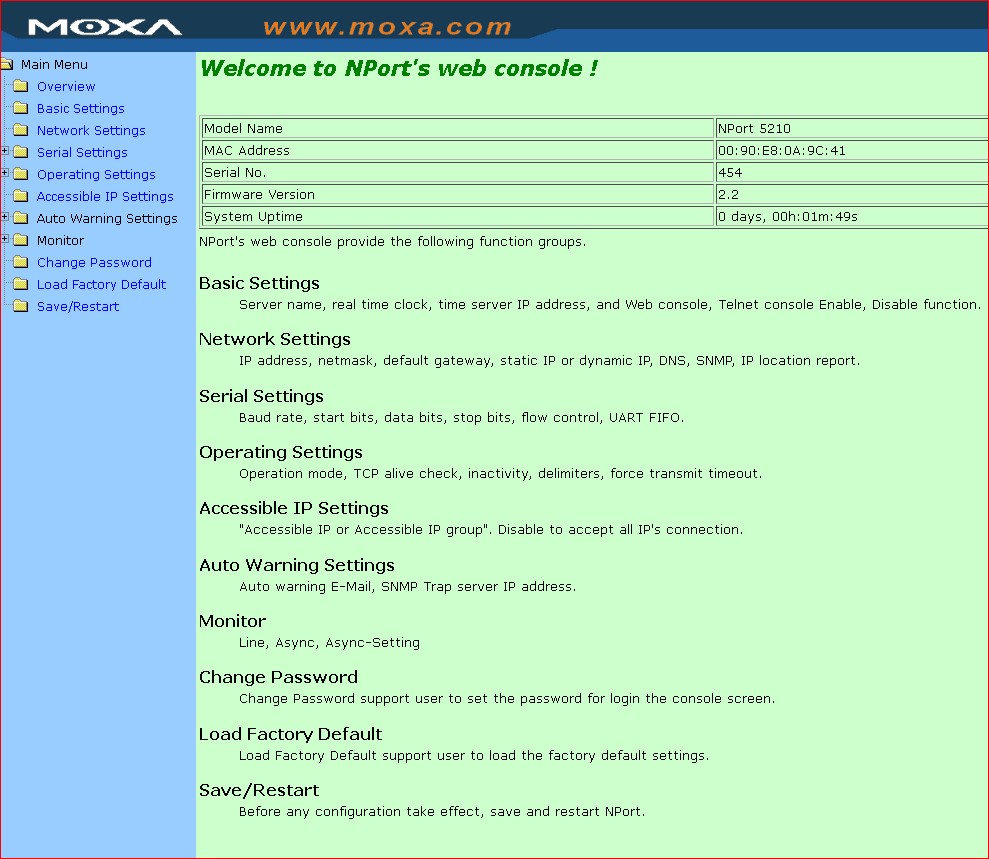This screenshot has height=859, width=989.
Task: Expand the Operating Settings tree node
Action: (x=5, y=173)
